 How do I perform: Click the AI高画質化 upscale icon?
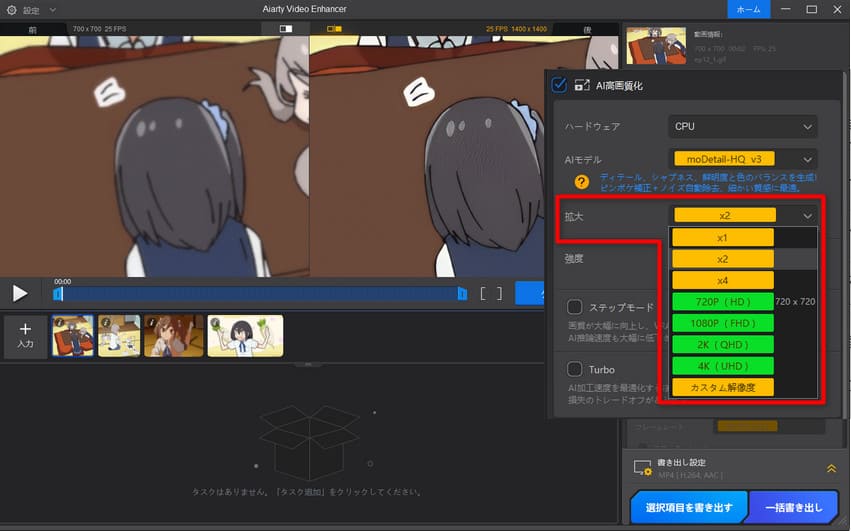pos(582,85)
